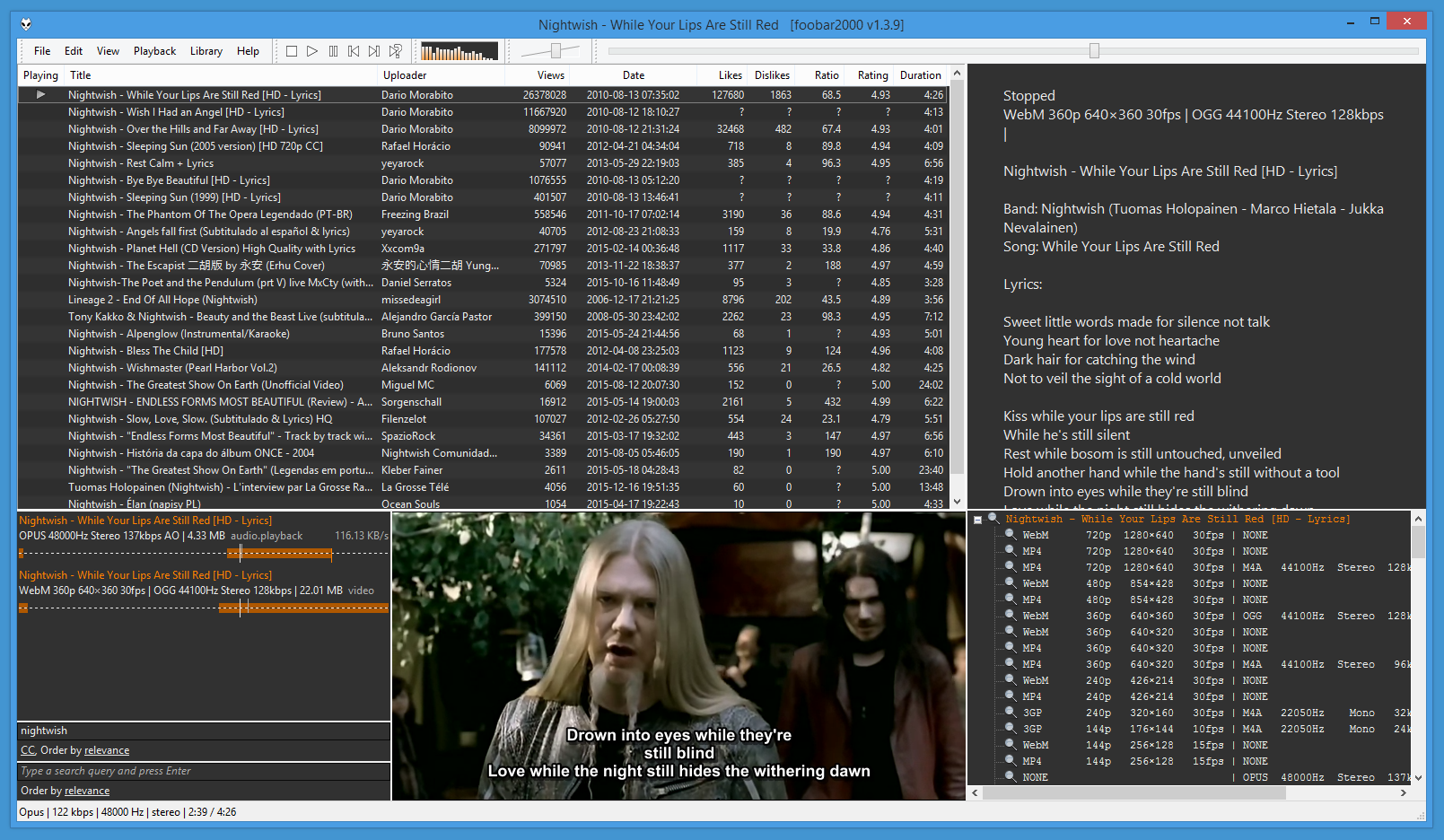Select 'Nightwish - Wish I Had an Angel' row
Screen dimensions: 1444x840
484,111
